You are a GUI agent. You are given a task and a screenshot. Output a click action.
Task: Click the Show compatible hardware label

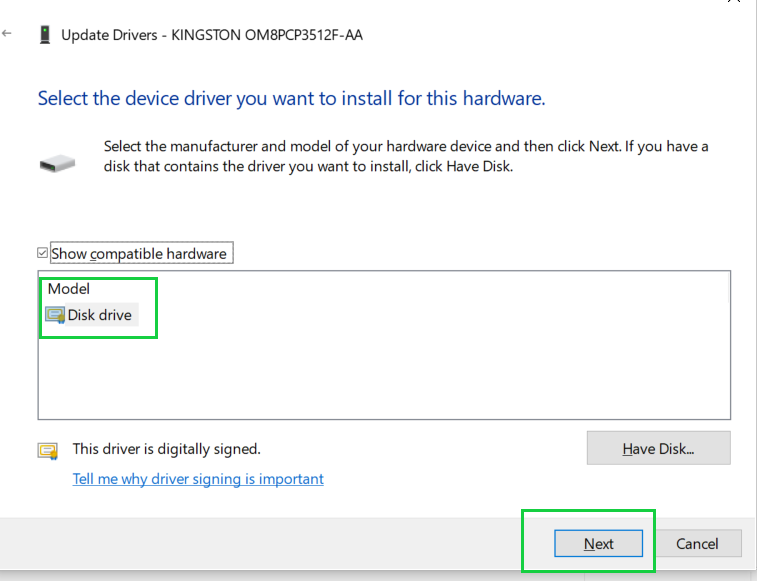(139, 254)
